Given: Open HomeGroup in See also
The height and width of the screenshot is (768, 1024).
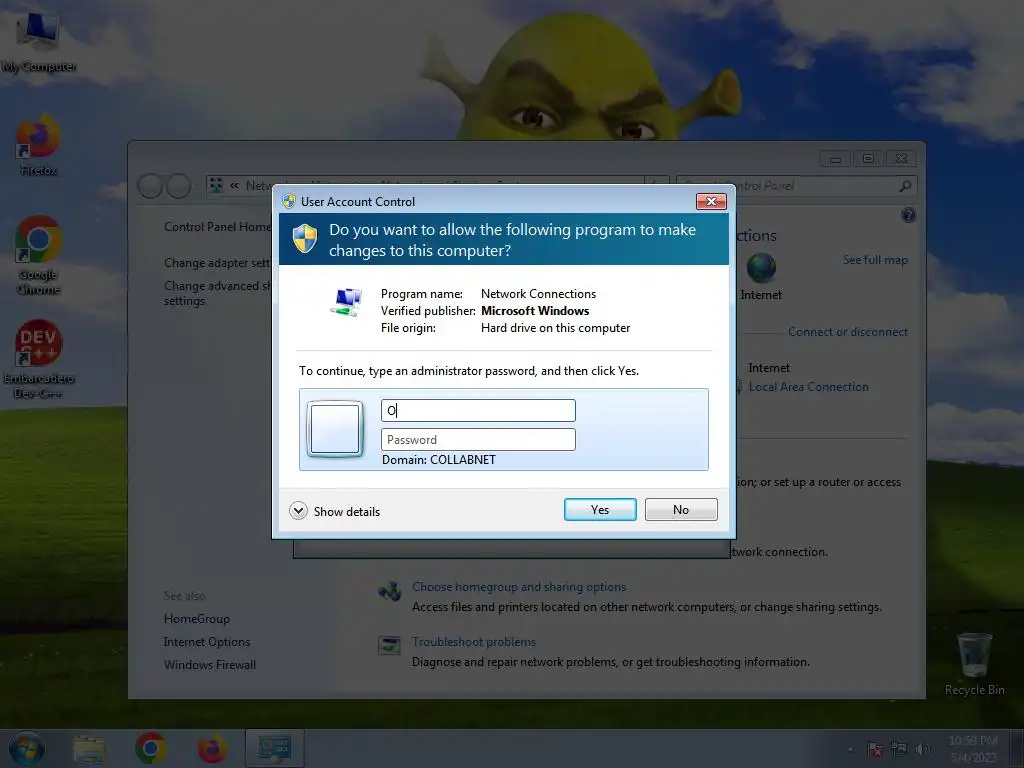Looking at the screenshot, I should click(x=197, y=618).
